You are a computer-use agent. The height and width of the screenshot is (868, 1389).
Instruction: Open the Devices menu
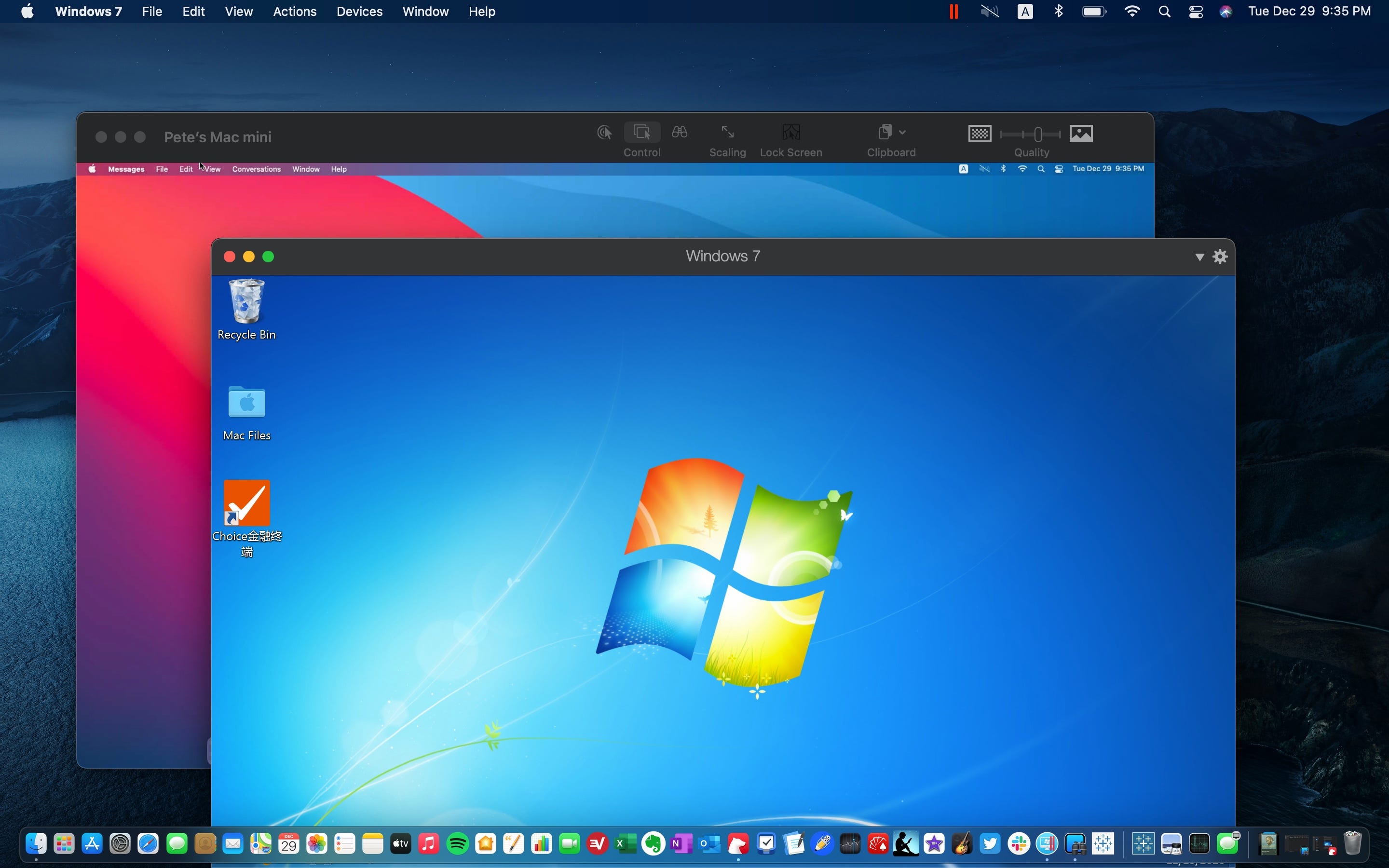point(359,12)
